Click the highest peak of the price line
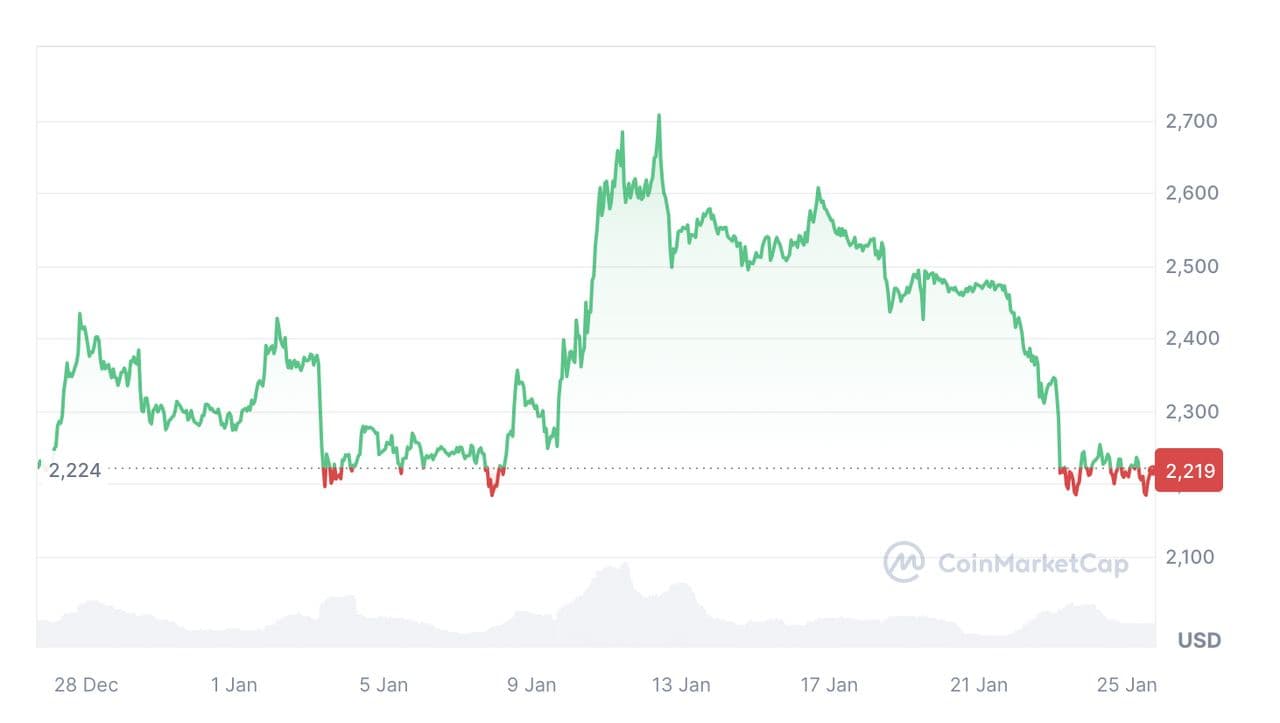1280x723 pixels. click(659, 116)
